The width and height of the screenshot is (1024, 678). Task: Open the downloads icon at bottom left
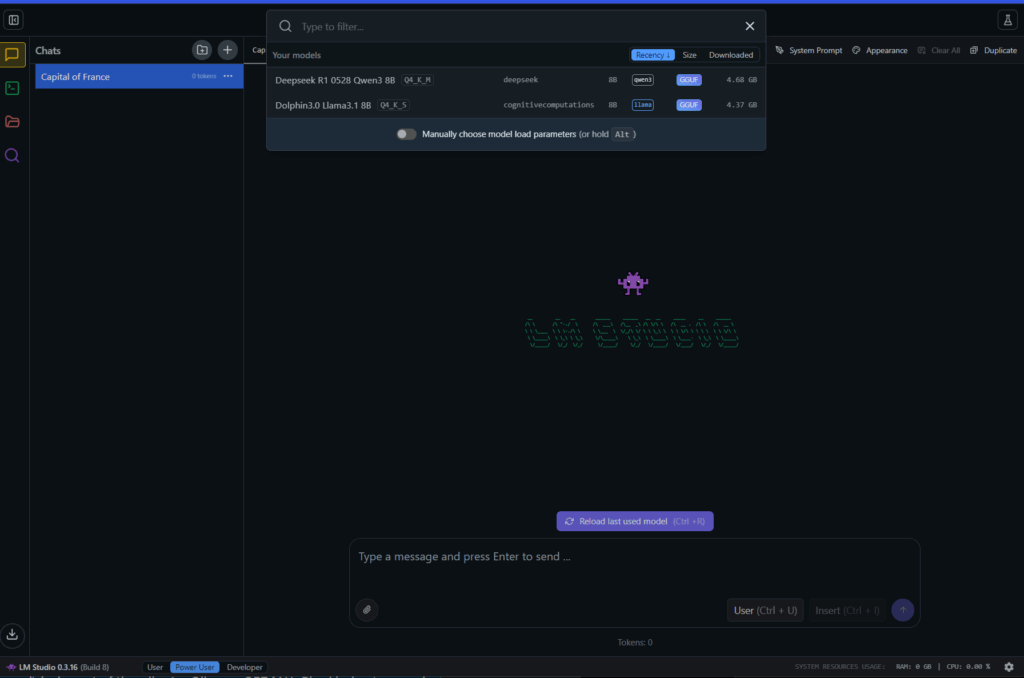click(x=12, y=635)
